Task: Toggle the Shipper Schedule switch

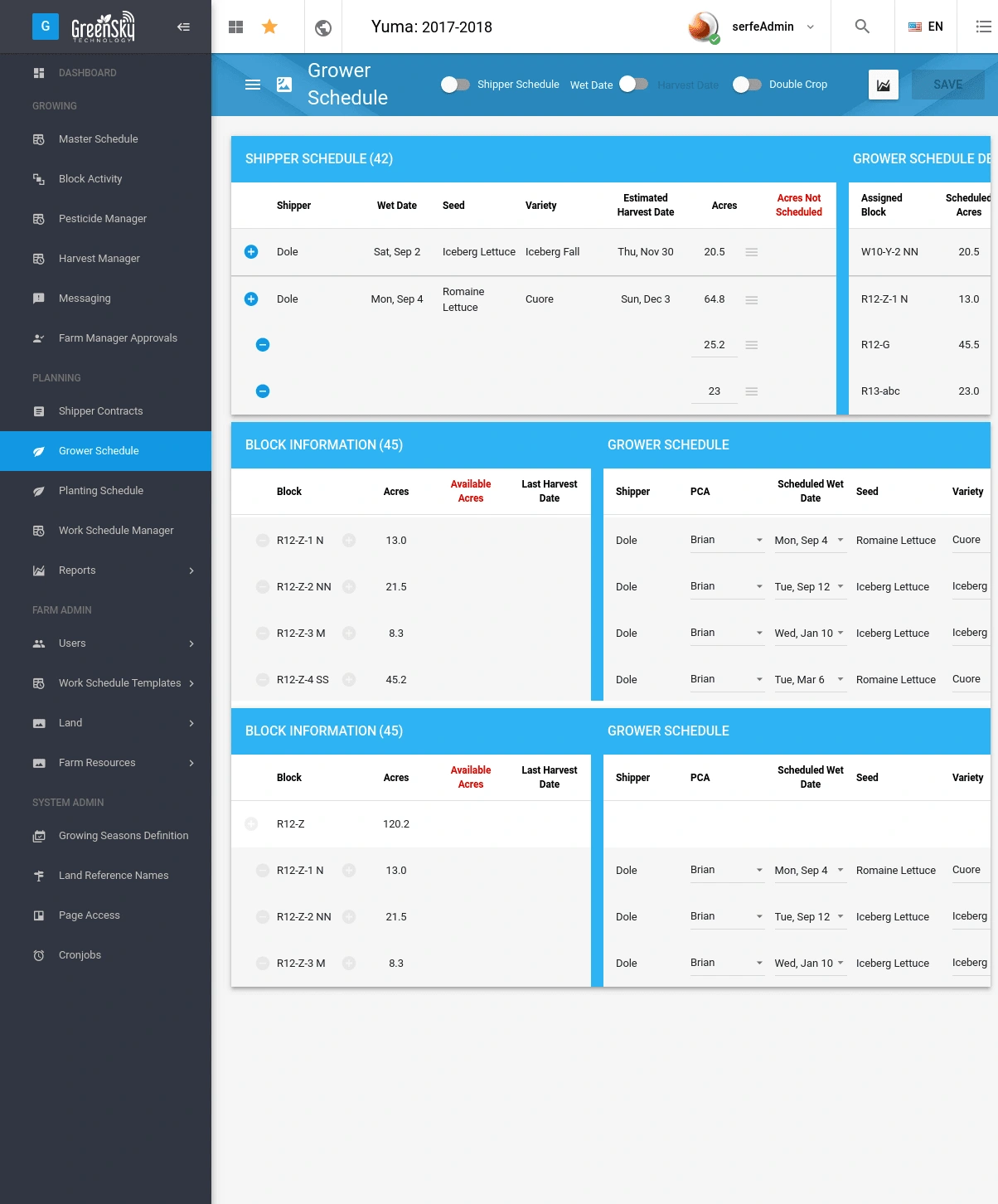Action: tap(455, 85)
